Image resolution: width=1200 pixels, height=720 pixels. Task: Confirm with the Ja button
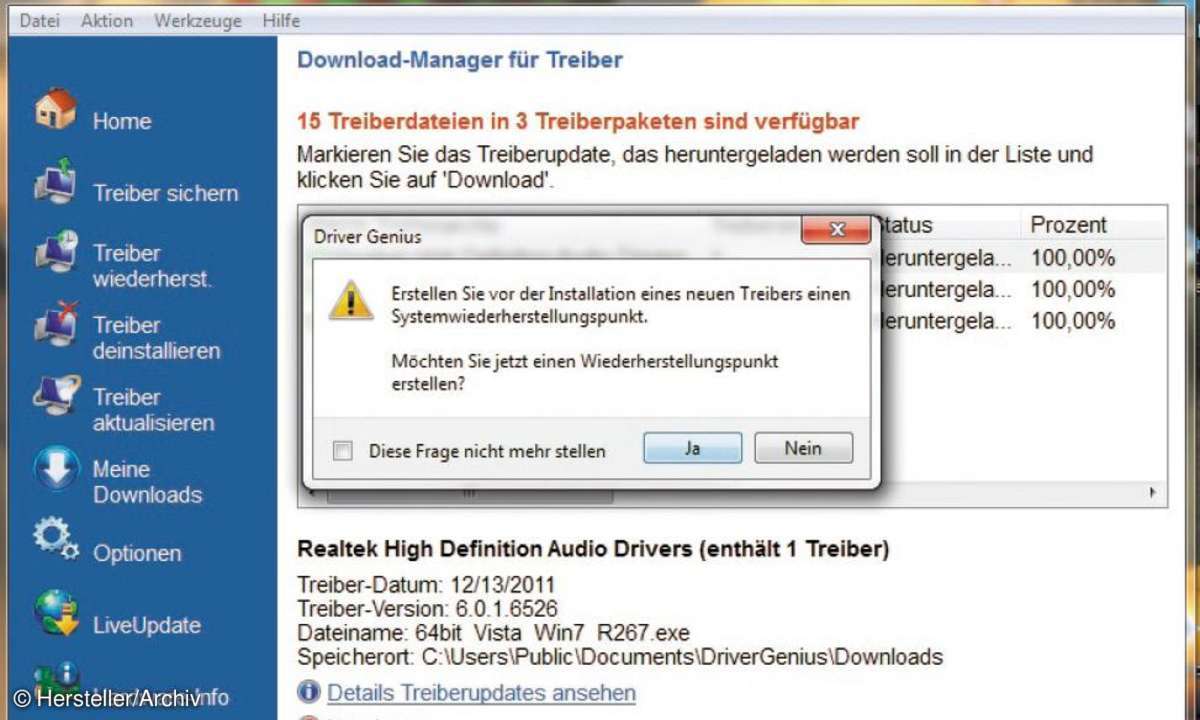[x=692, y=448]
